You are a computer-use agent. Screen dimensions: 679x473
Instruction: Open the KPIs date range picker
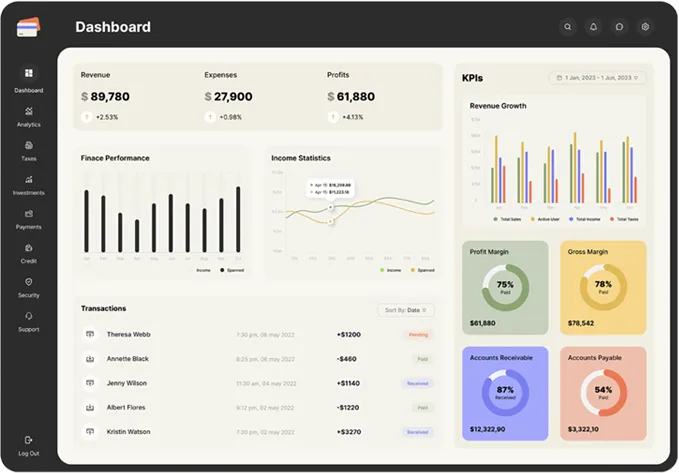595,77
